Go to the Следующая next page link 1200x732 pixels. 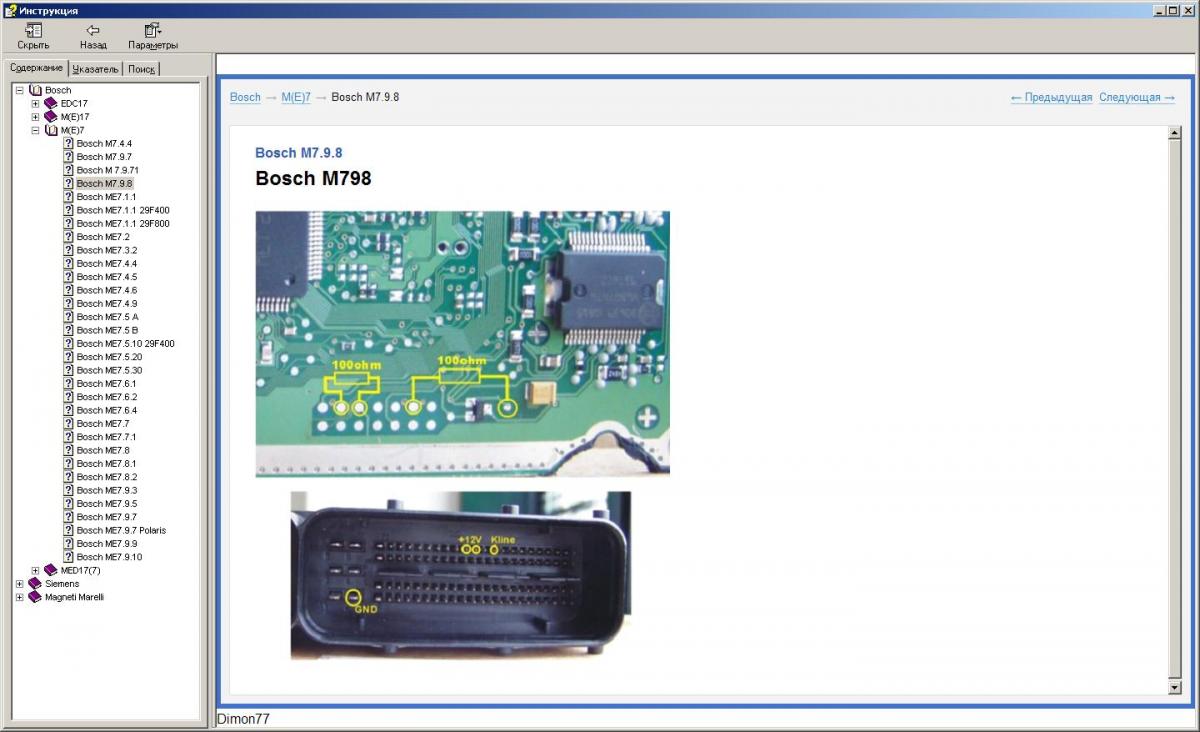coord(1137,97)
